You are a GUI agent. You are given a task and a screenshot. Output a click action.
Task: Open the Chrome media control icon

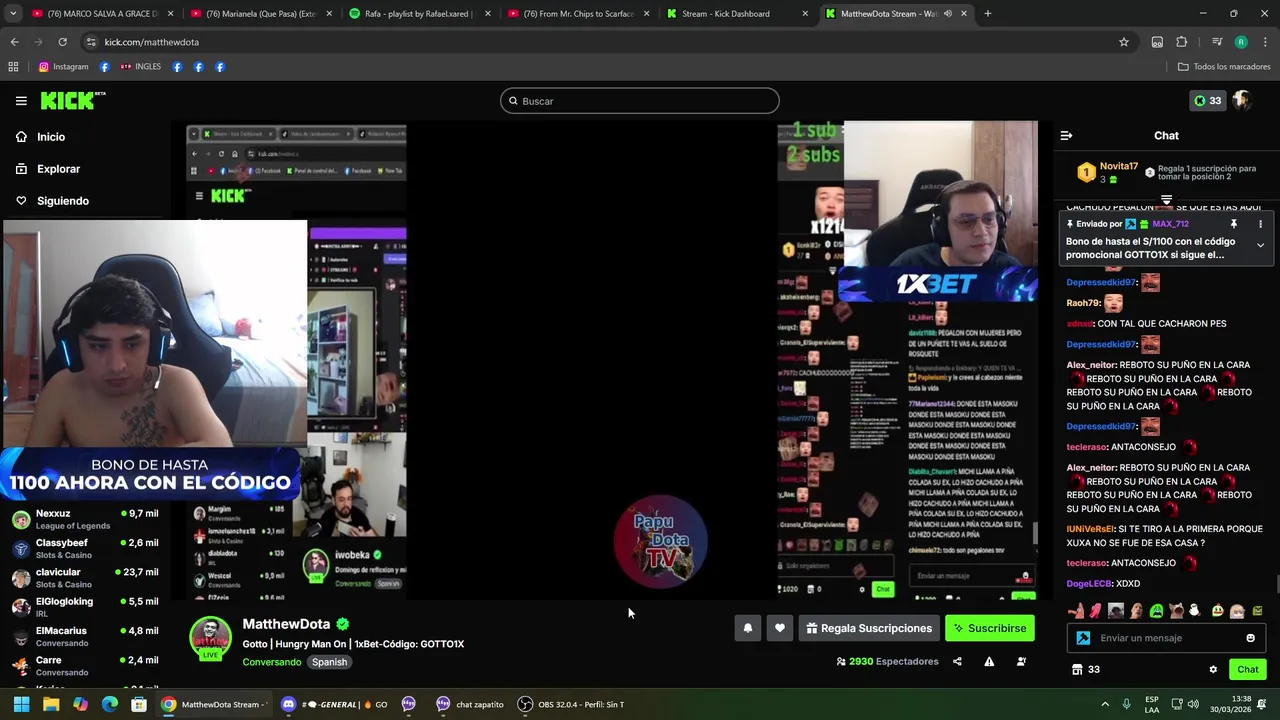[x=1217, y=42]
